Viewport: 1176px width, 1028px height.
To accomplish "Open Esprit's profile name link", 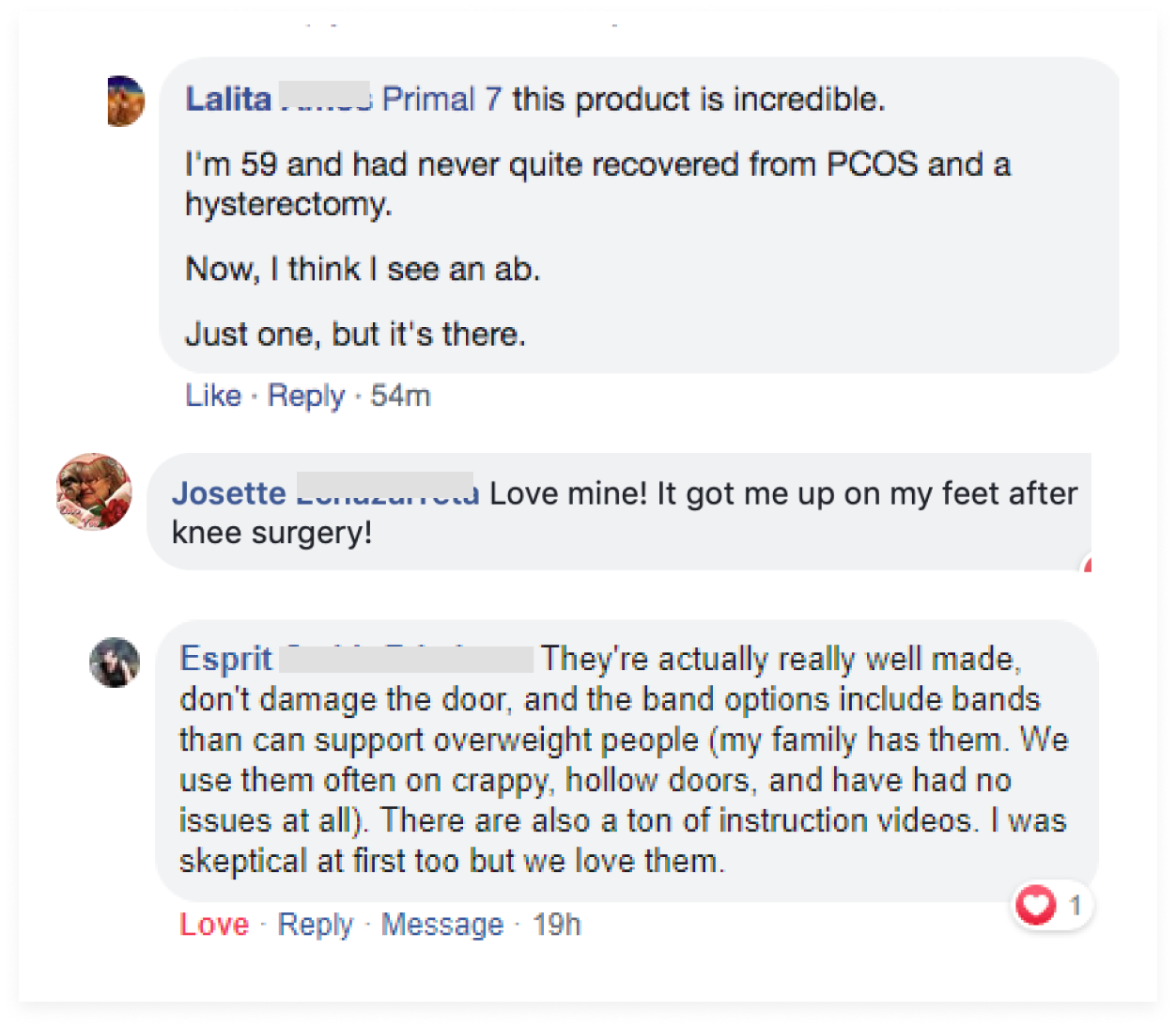I will 225,659.
